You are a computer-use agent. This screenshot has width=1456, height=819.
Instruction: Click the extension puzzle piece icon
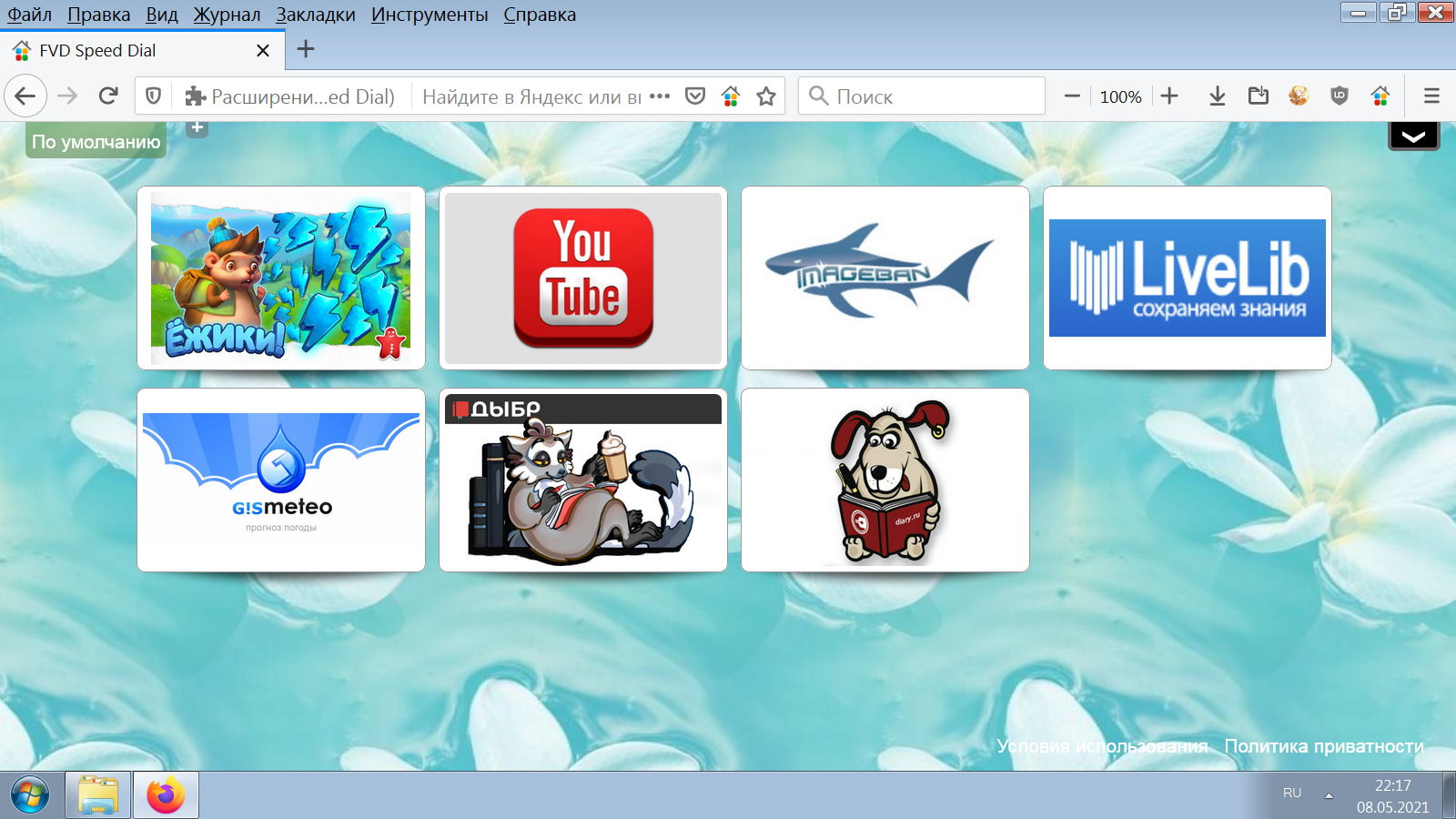click(194, 96)
